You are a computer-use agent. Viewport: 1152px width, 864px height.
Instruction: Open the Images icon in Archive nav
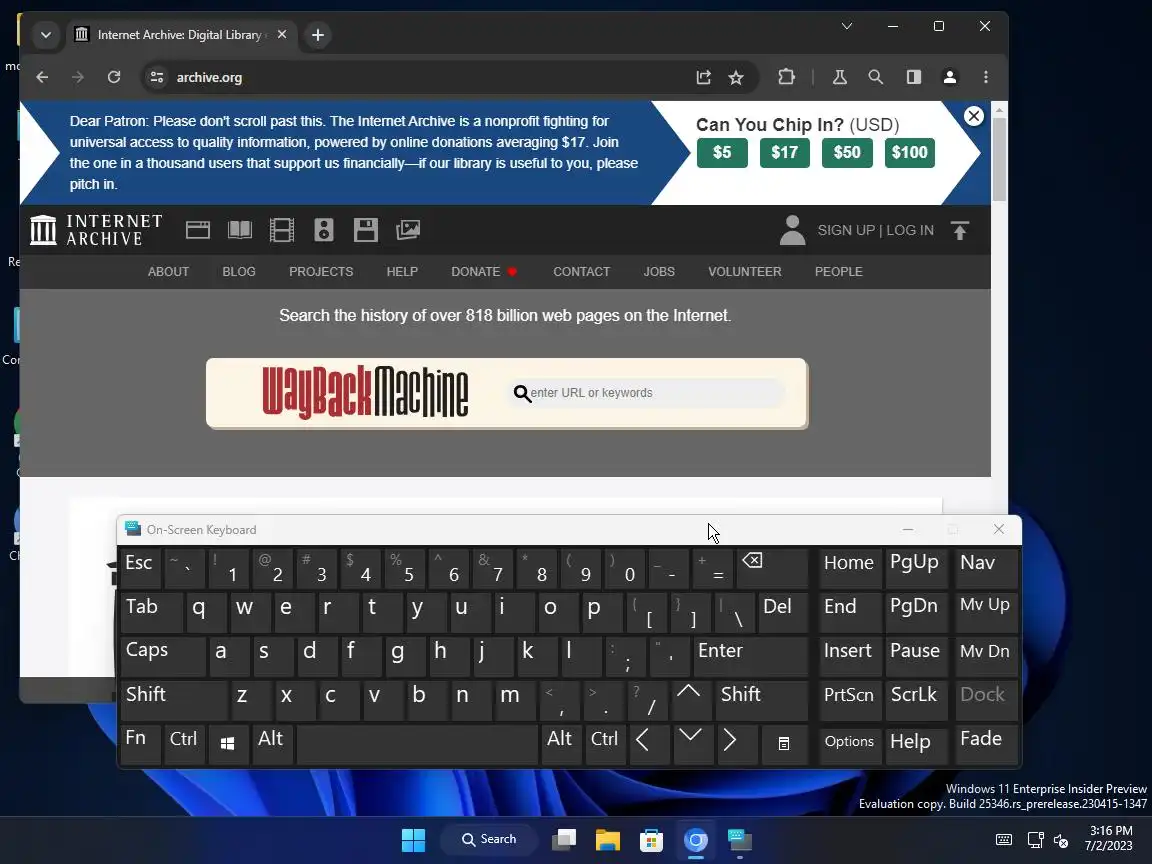408,230
